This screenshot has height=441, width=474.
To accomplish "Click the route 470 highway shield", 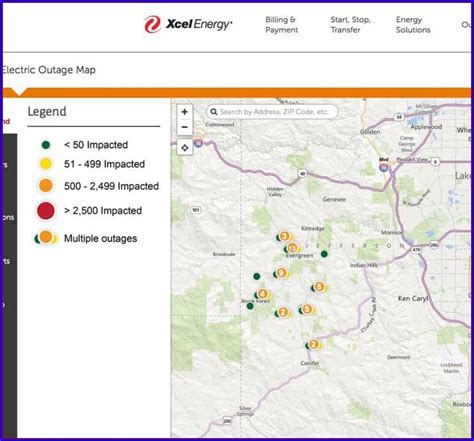I will [x=416, y=250].
